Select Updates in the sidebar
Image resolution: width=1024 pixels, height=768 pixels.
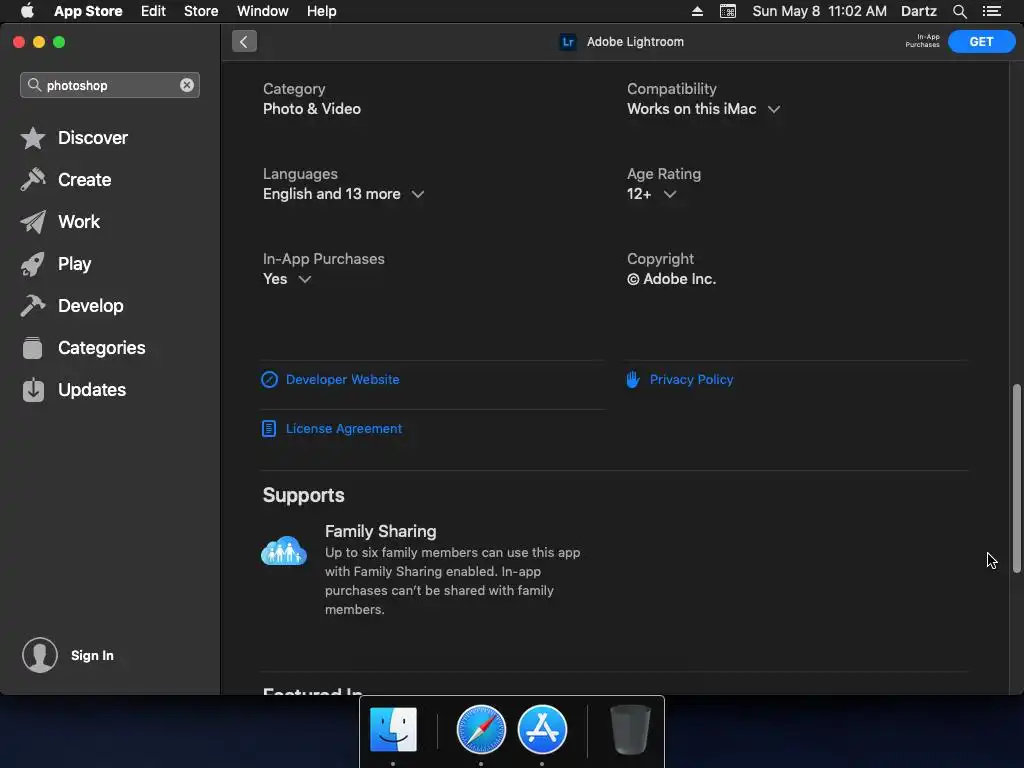pyautogui.click(x=92, y=390)
